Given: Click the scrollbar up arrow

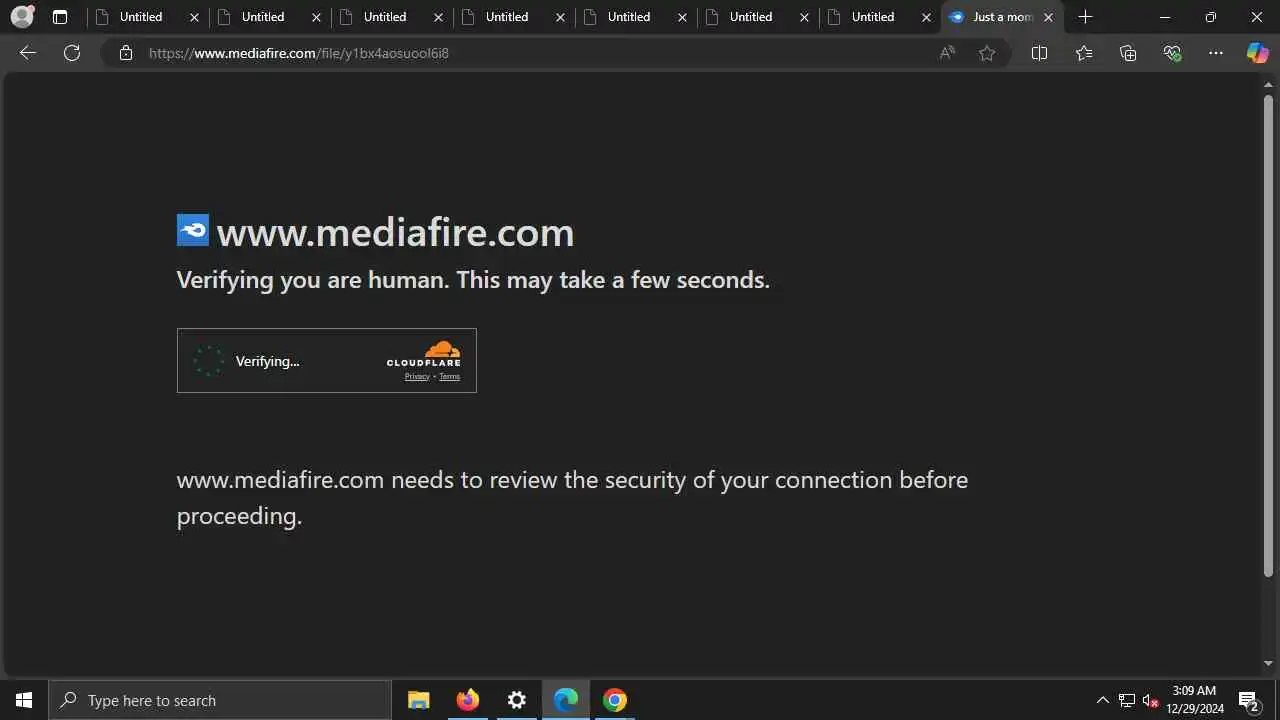Looking at the screenshot, I should 1268,84.
